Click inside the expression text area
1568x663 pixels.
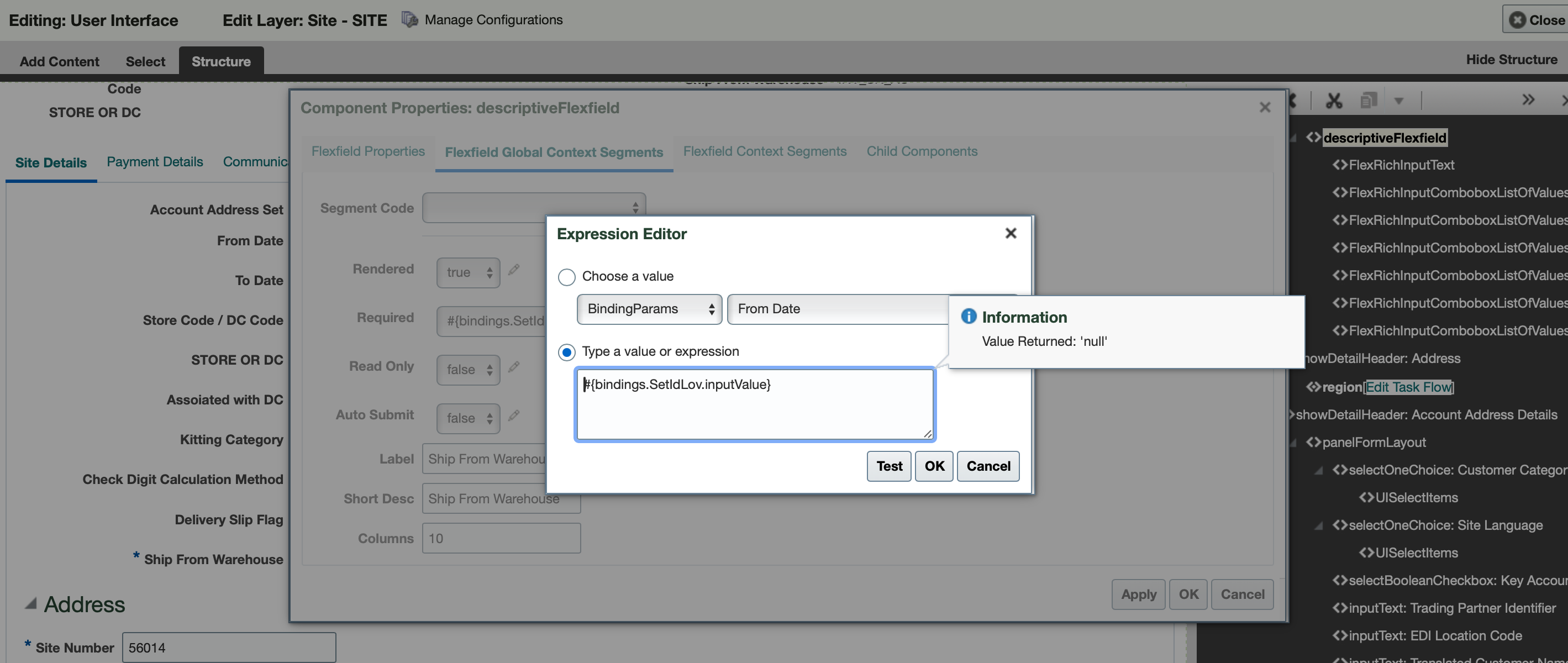[754, 404]
